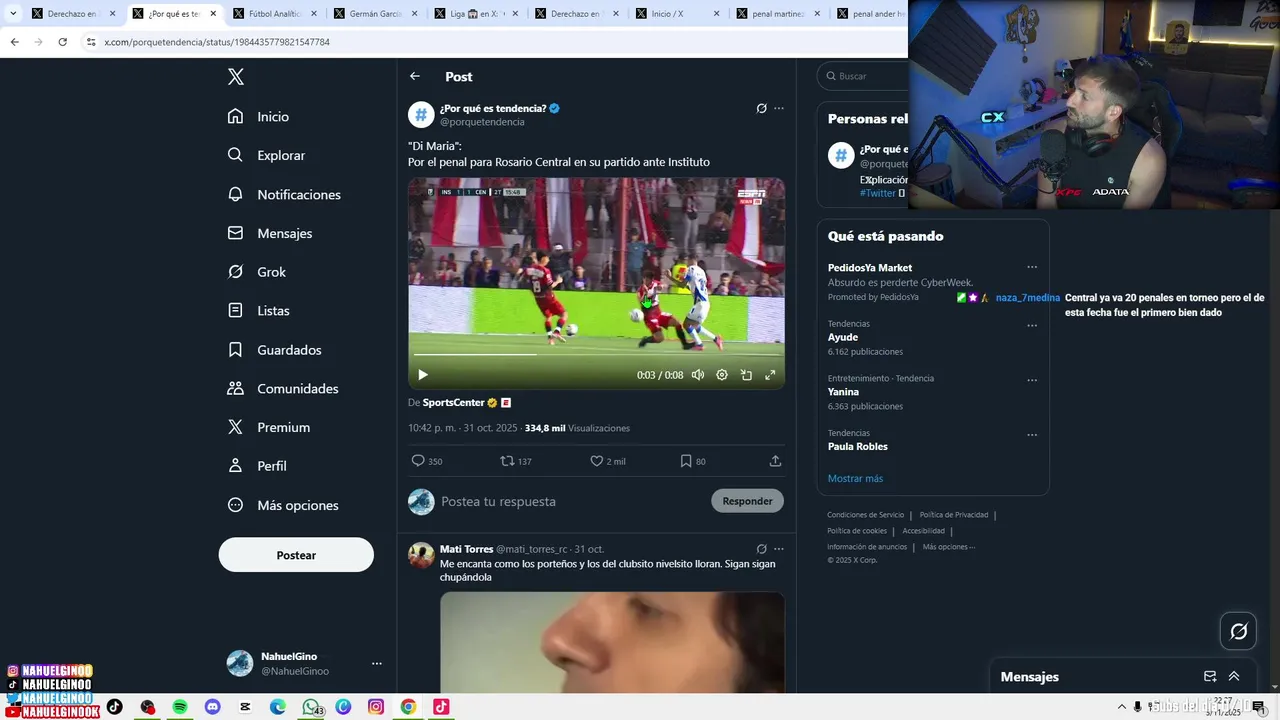This screenshot has width=1280, height=720.
Task: Click the Responder button
Action: tap(747, 501)
